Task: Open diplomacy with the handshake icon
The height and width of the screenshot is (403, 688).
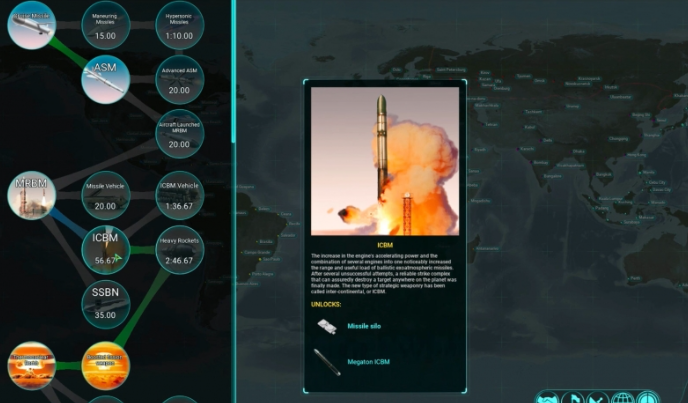Action: (x=548, y=397)
